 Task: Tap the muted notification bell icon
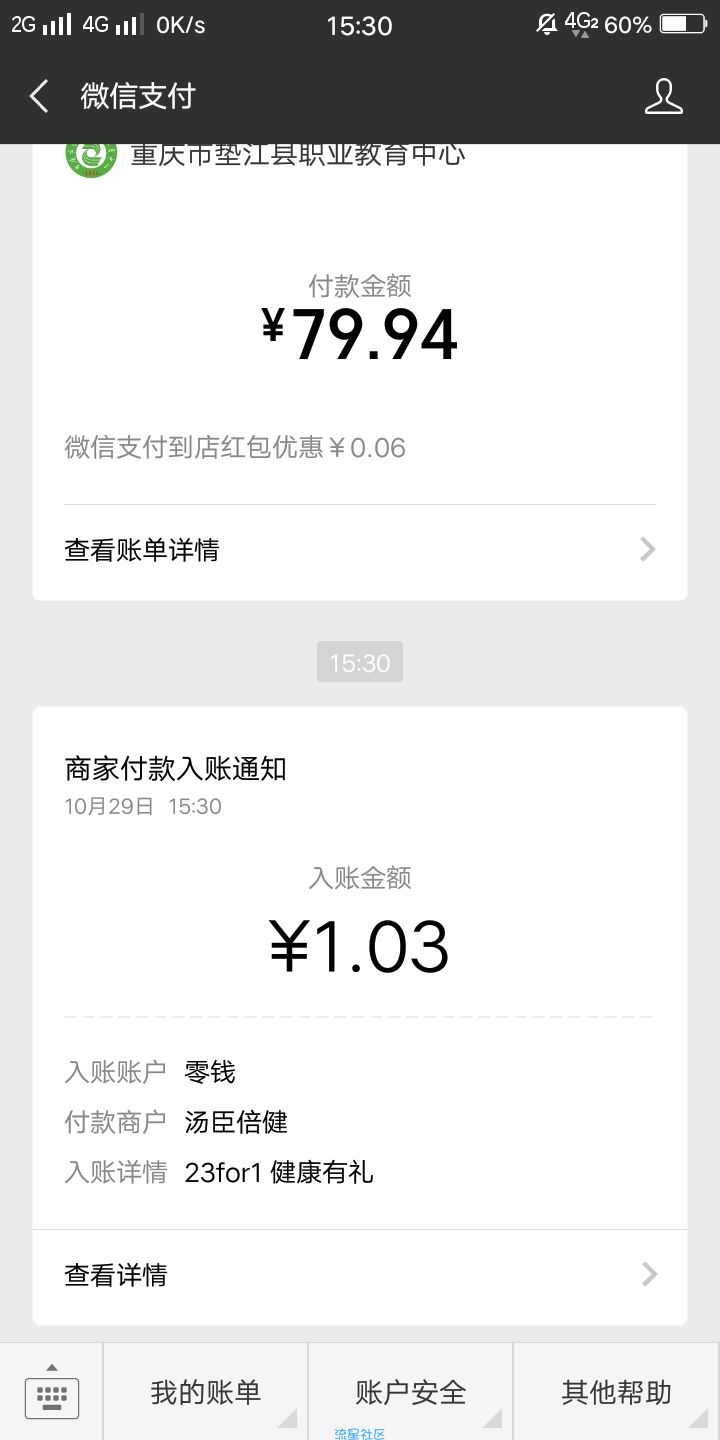point(547,24)
